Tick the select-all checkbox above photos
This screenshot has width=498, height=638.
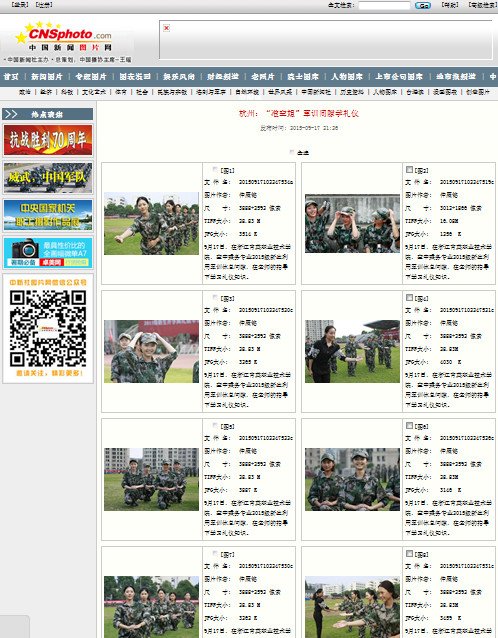point(292,152)
